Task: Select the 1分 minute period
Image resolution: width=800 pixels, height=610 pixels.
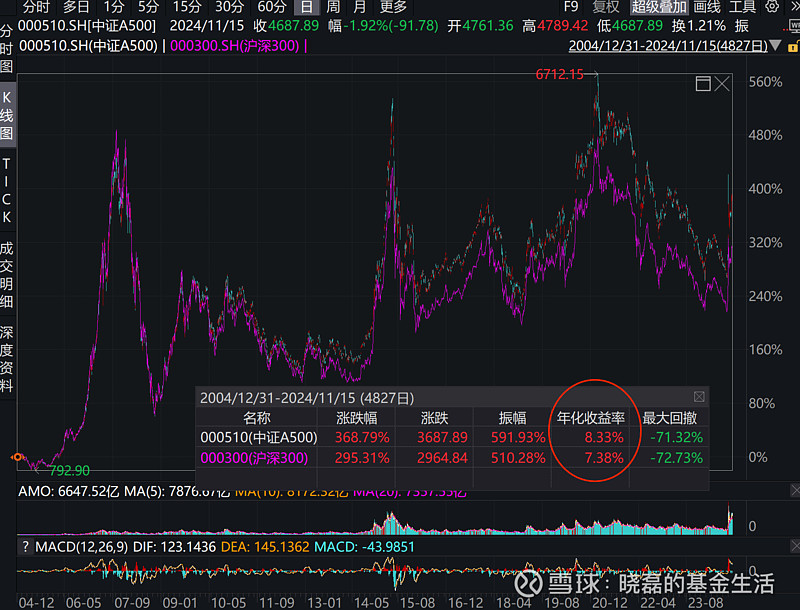Action: tap(113, 7)
